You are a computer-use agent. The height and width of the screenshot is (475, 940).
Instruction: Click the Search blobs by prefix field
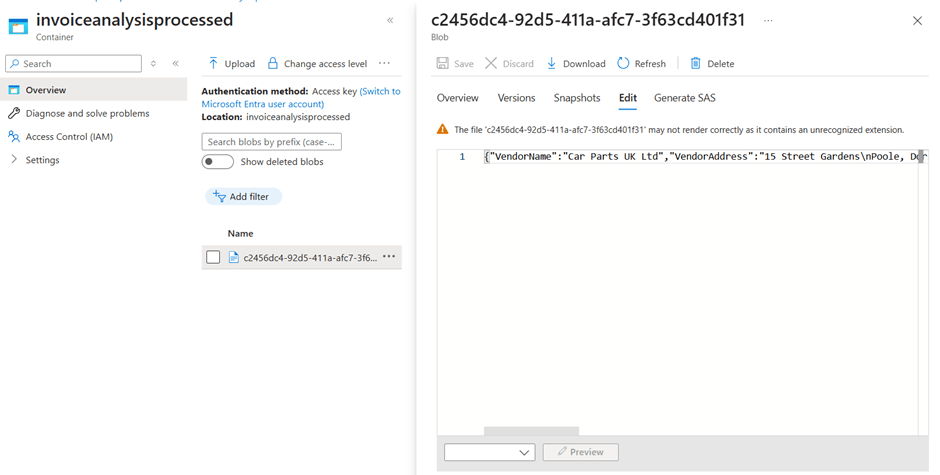(271, 142)
